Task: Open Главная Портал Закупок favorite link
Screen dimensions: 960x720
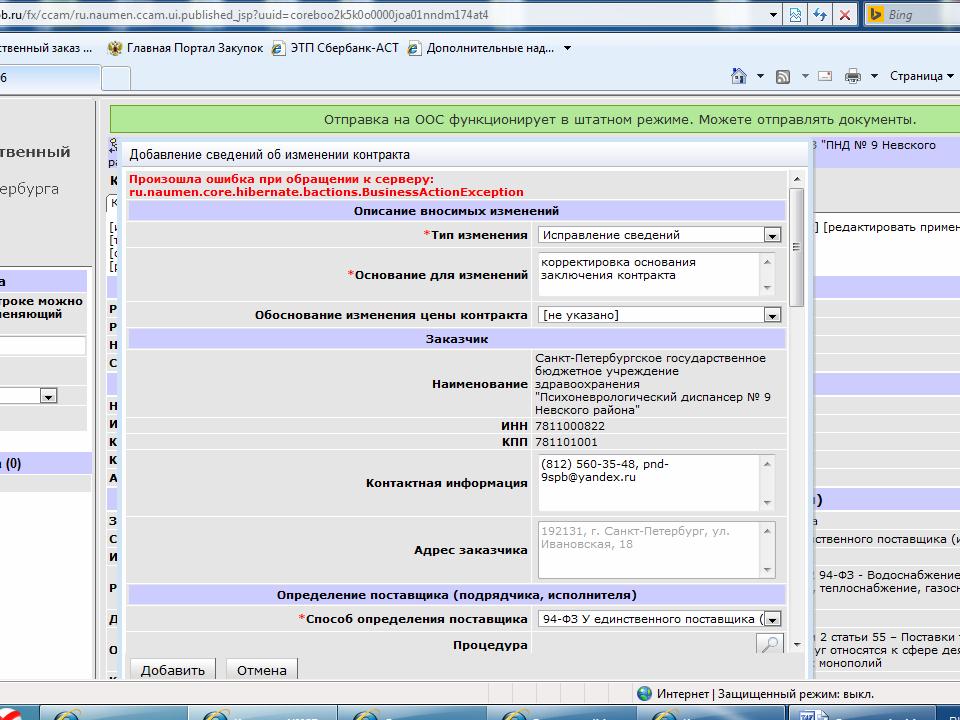Action: click(x=185, y=48)
